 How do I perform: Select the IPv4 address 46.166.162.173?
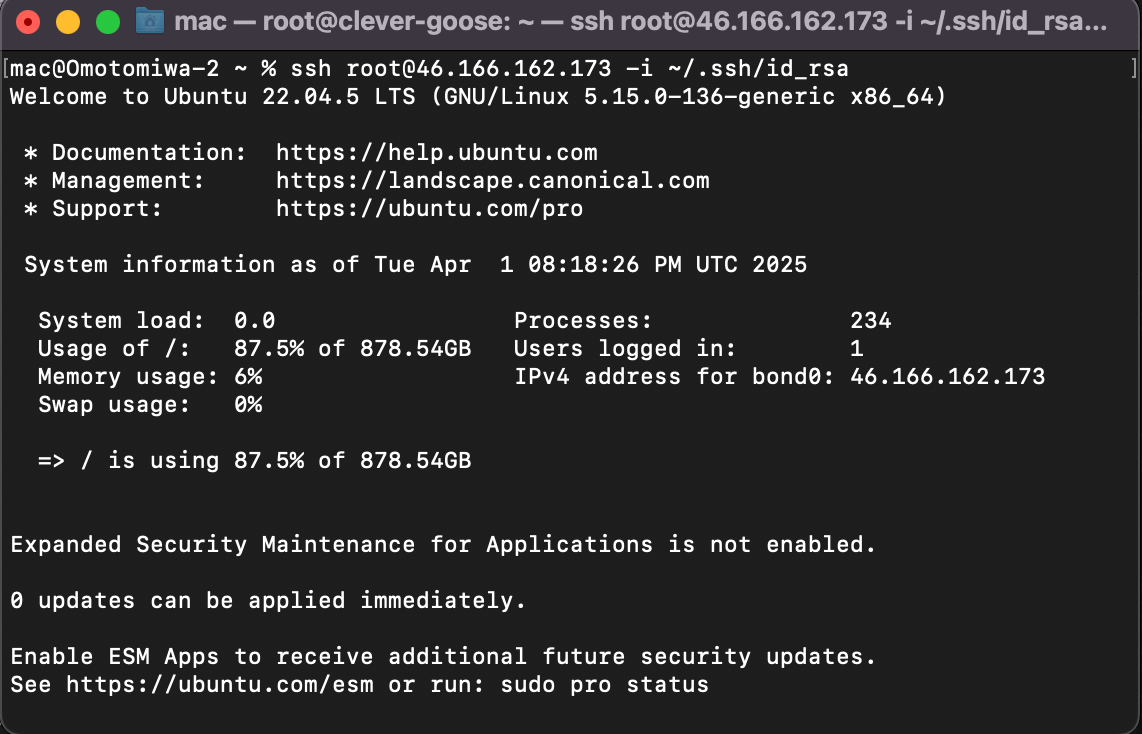pyautogui.click(x=946, y=376)
